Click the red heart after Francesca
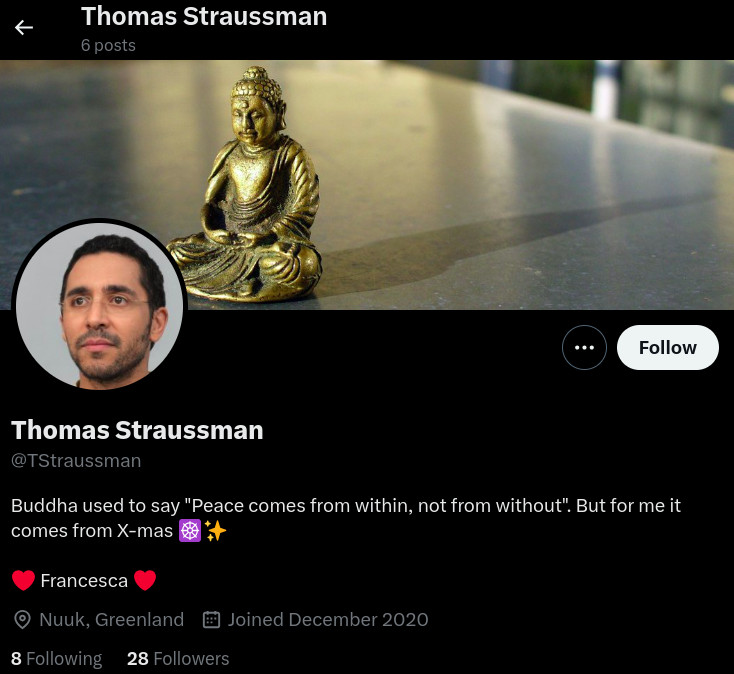This screenshot has height=674, width=734. point(145,580)
